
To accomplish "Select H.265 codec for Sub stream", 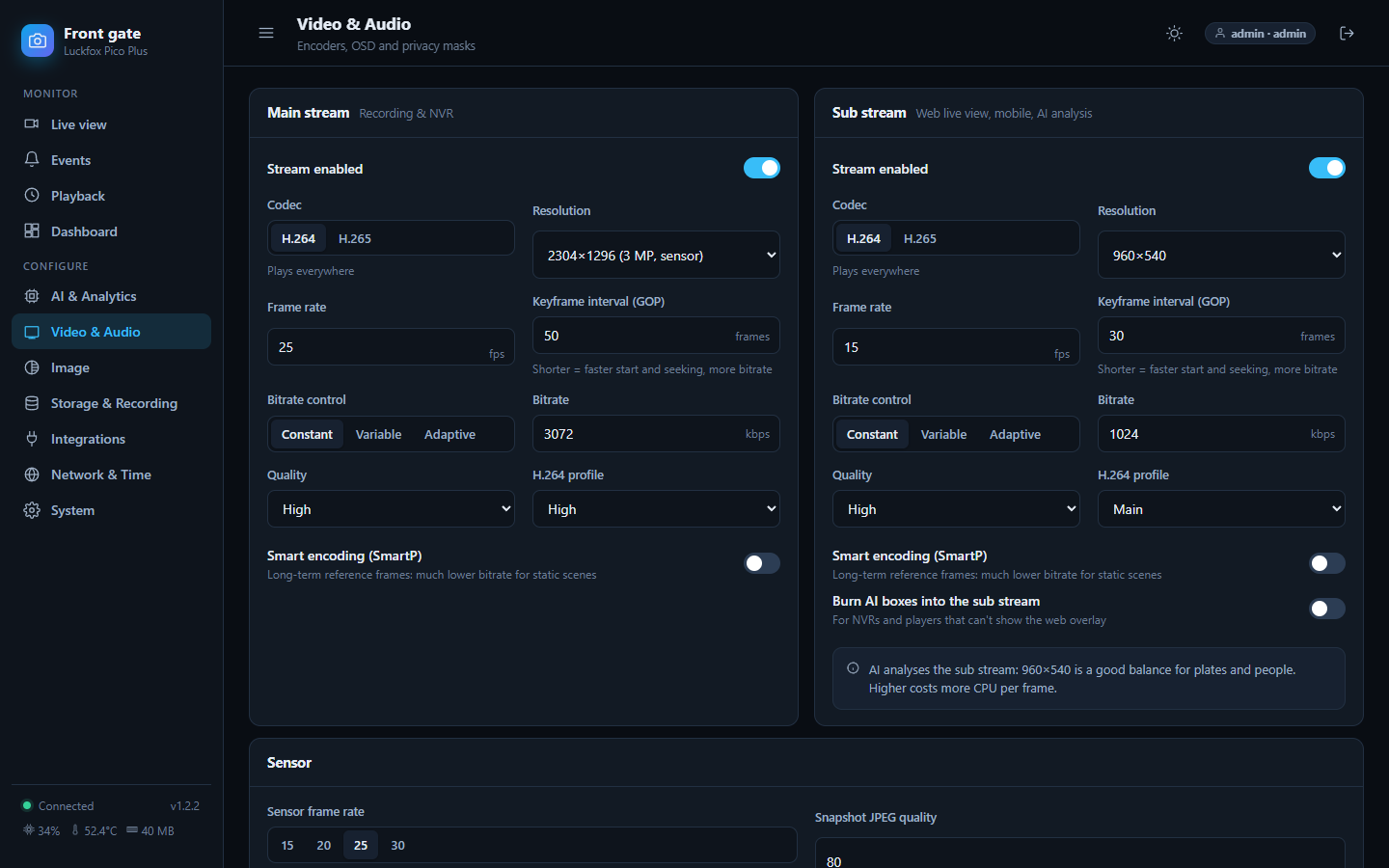I will pos(920,238).
